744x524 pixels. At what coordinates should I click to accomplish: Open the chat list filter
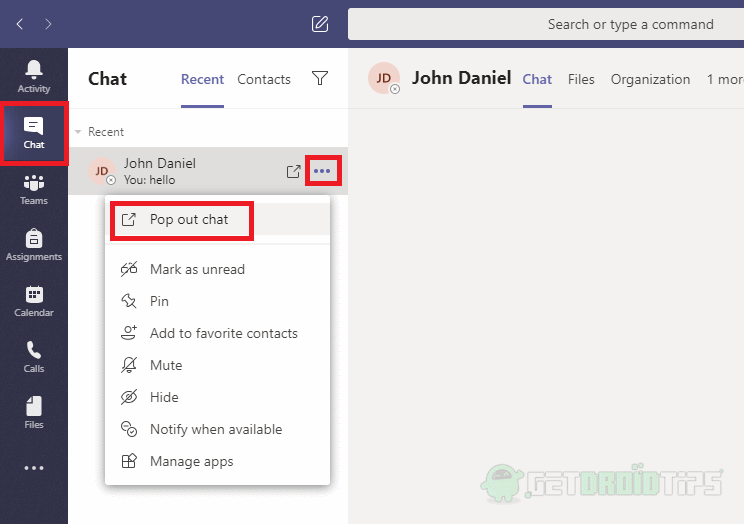click(x=320, y=78)
